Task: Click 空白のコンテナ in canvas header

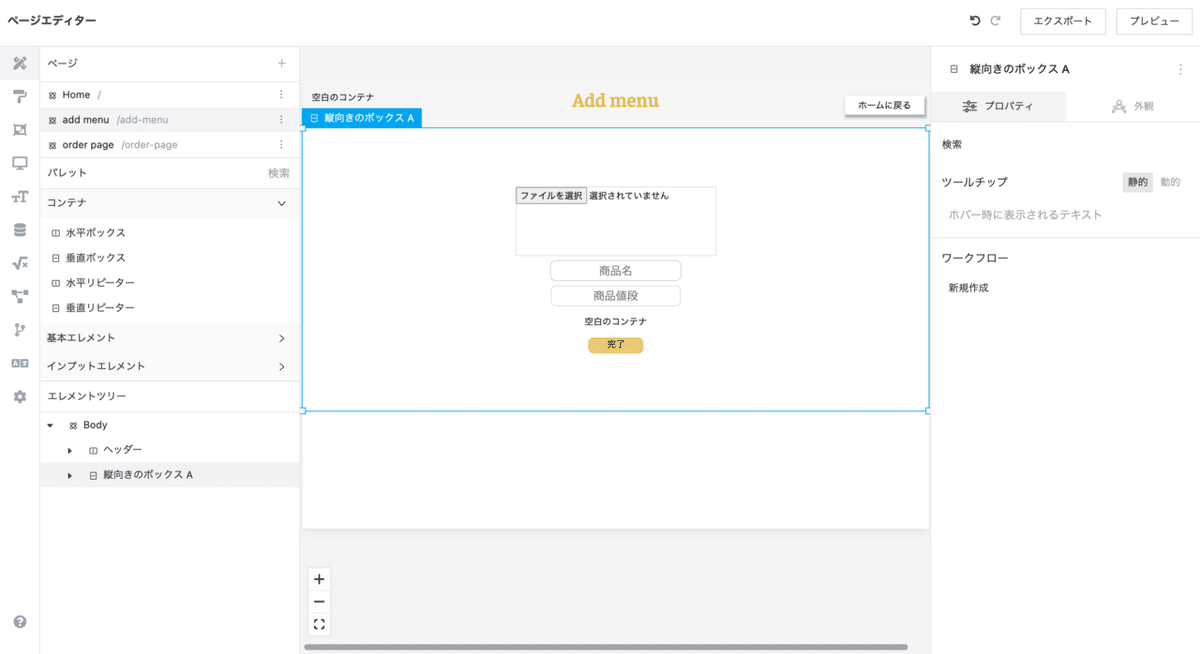Action: [343, 98]
